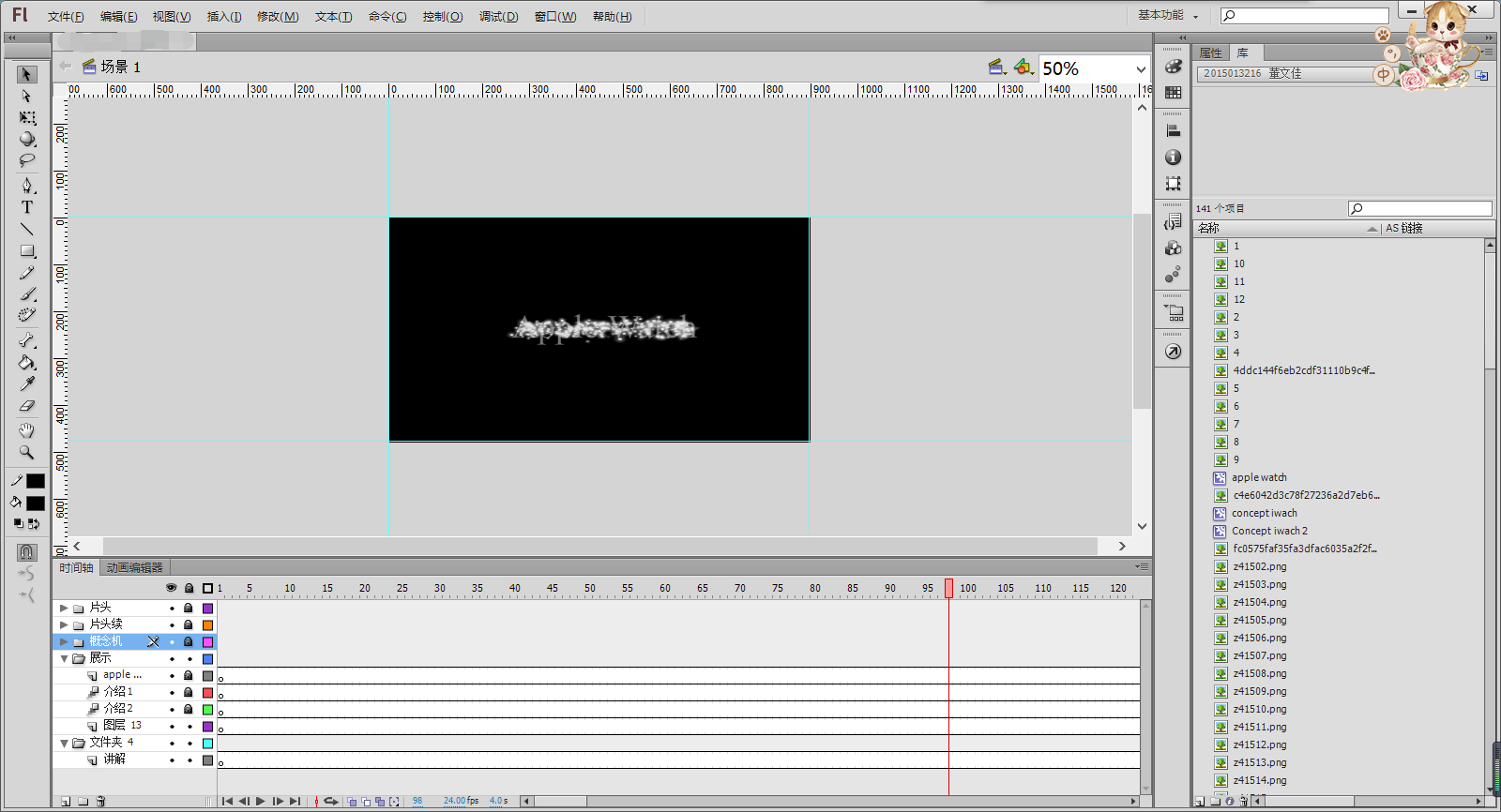Viewport: 1501px width, 812px height.
Task: Toggle lock on 图层 13 layer
Action: point(189,726)
